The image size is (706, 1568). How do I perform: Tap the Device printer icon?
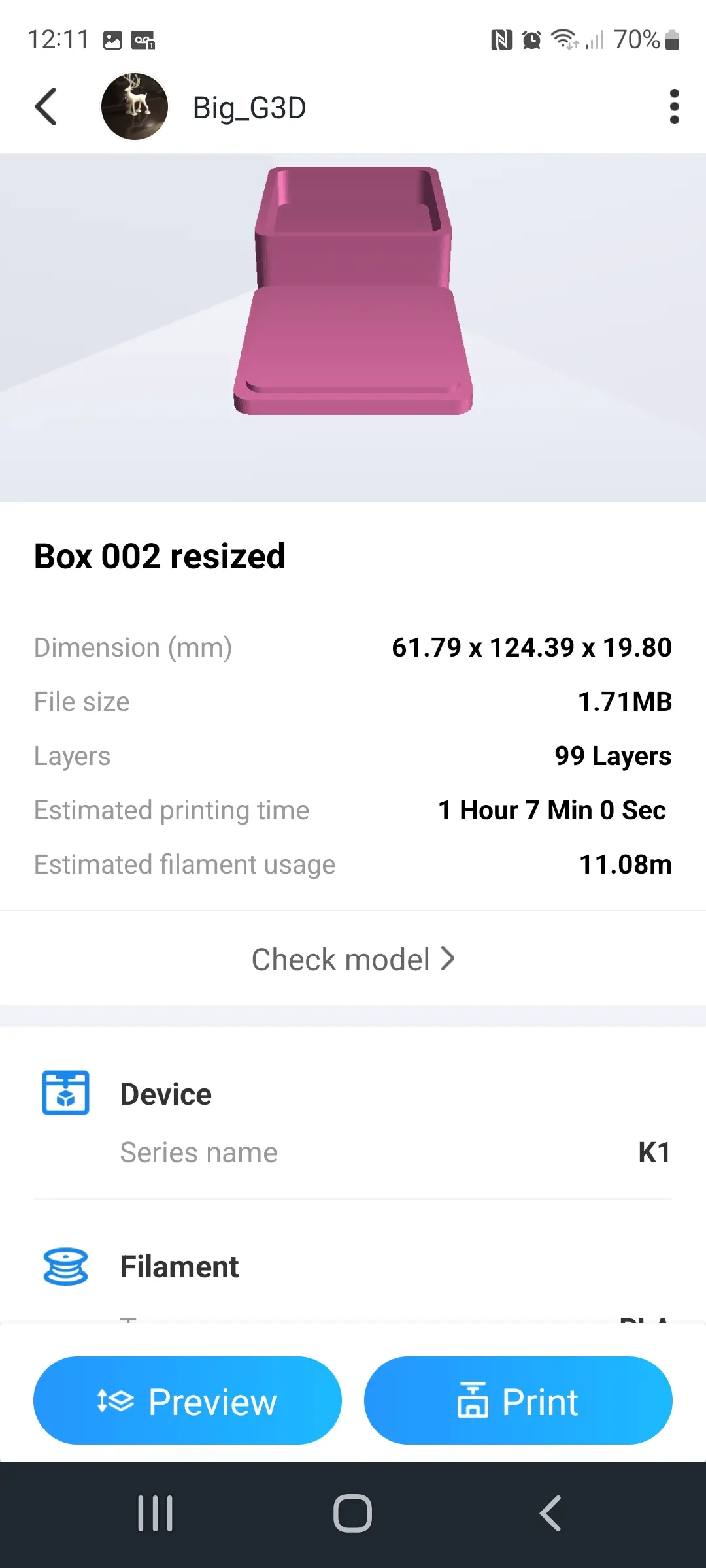[65, 1092]
